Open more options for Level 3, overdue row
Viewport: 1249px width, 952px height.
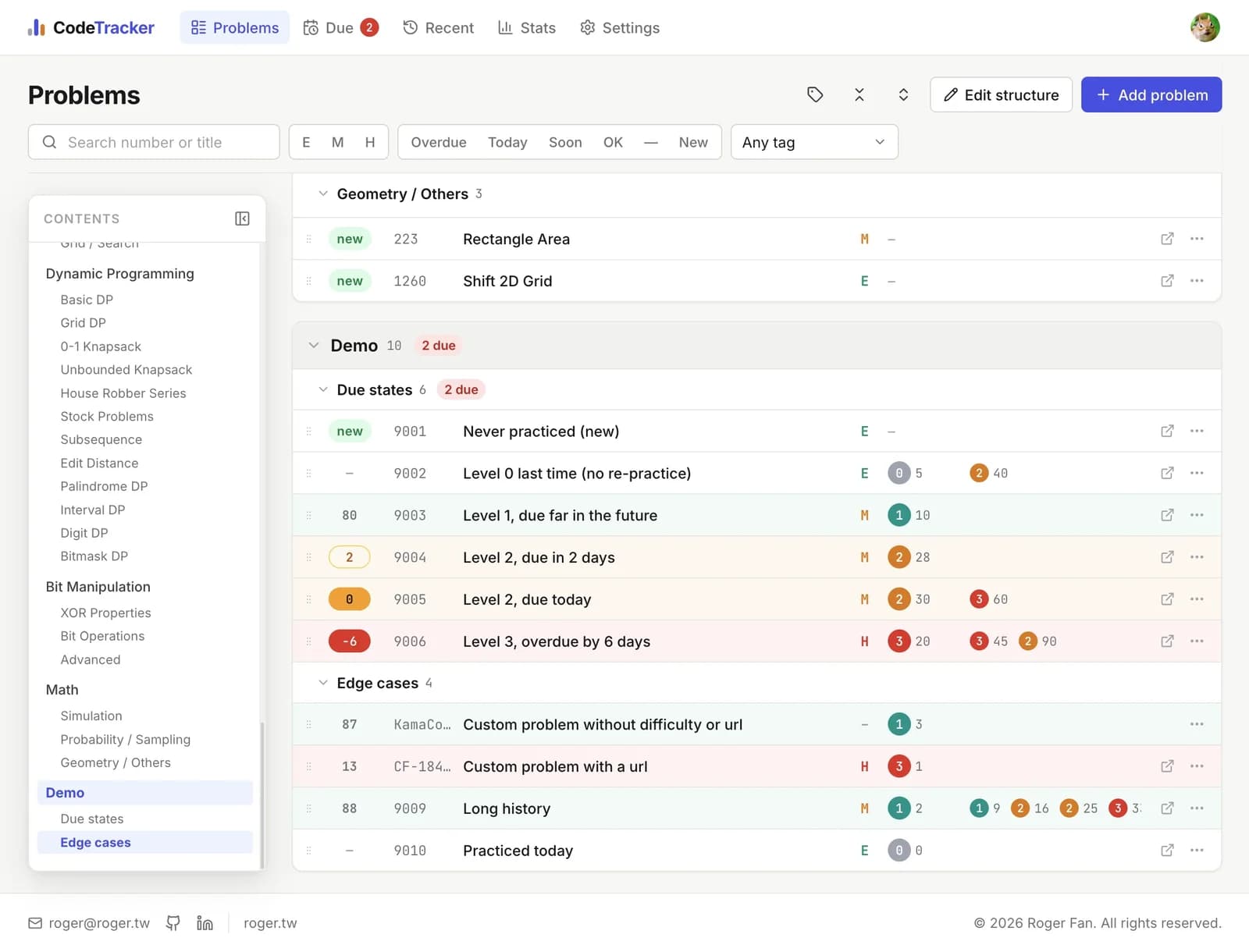pyautogui.click(x=1197, y=641)
